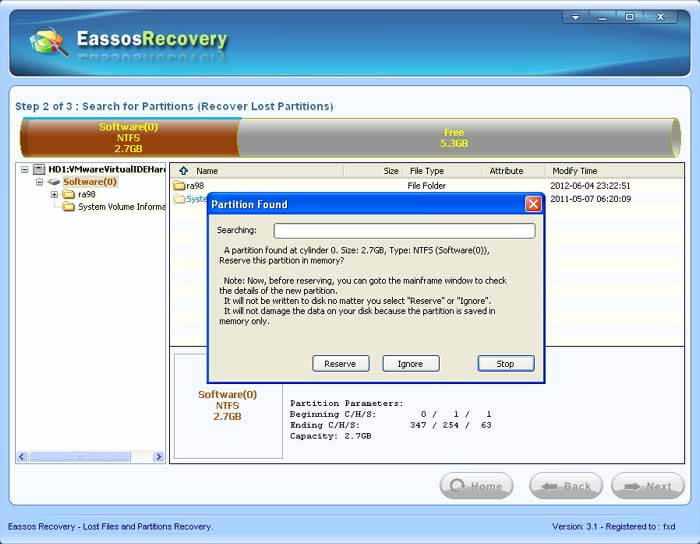
Task: Select the Software(0) NTFS 2.7GB preview thumbnail
Action: pyautogui.click(x=228, y=406)
